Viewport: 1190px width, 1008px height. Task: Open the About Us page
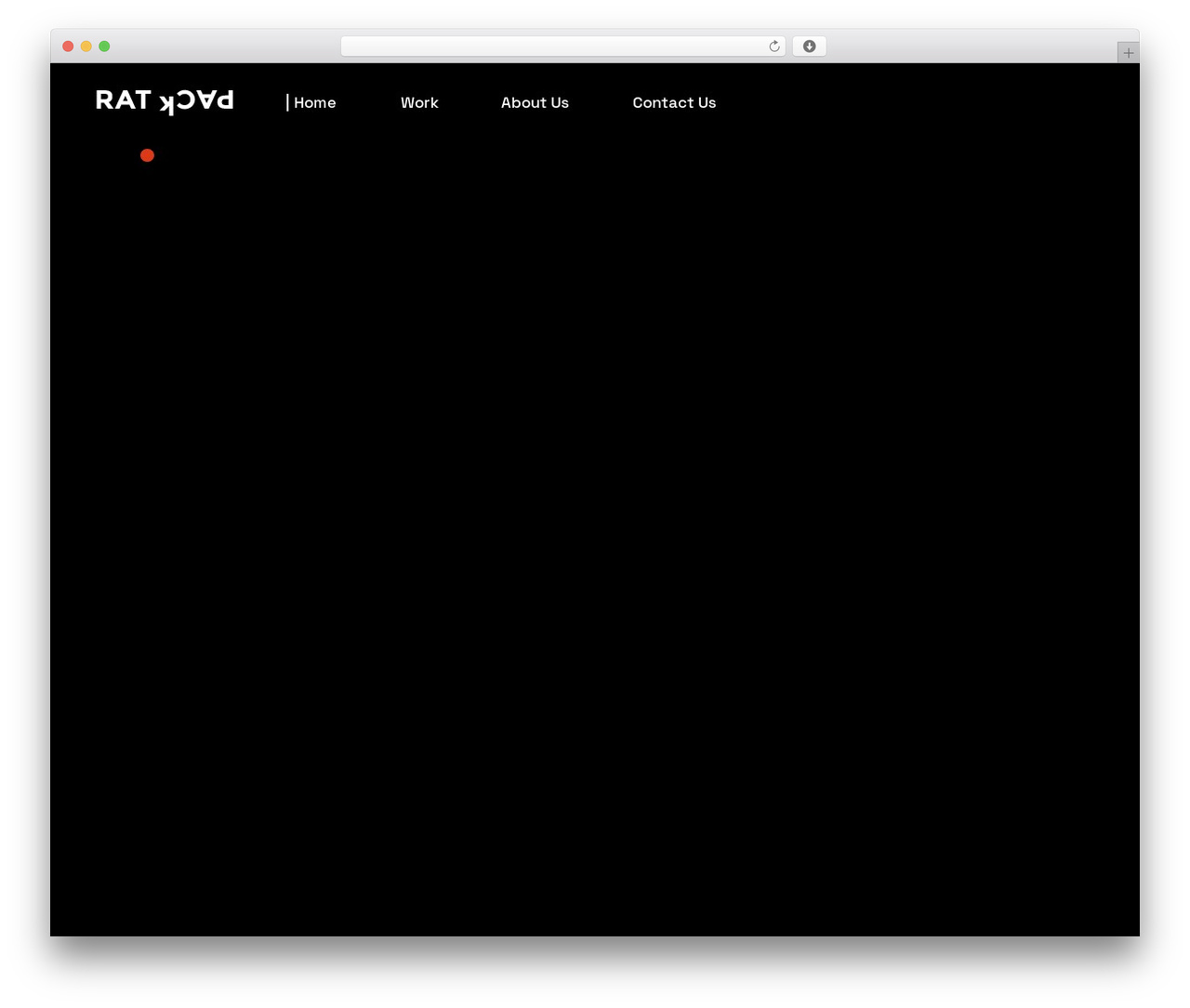(x=535, y=102)
